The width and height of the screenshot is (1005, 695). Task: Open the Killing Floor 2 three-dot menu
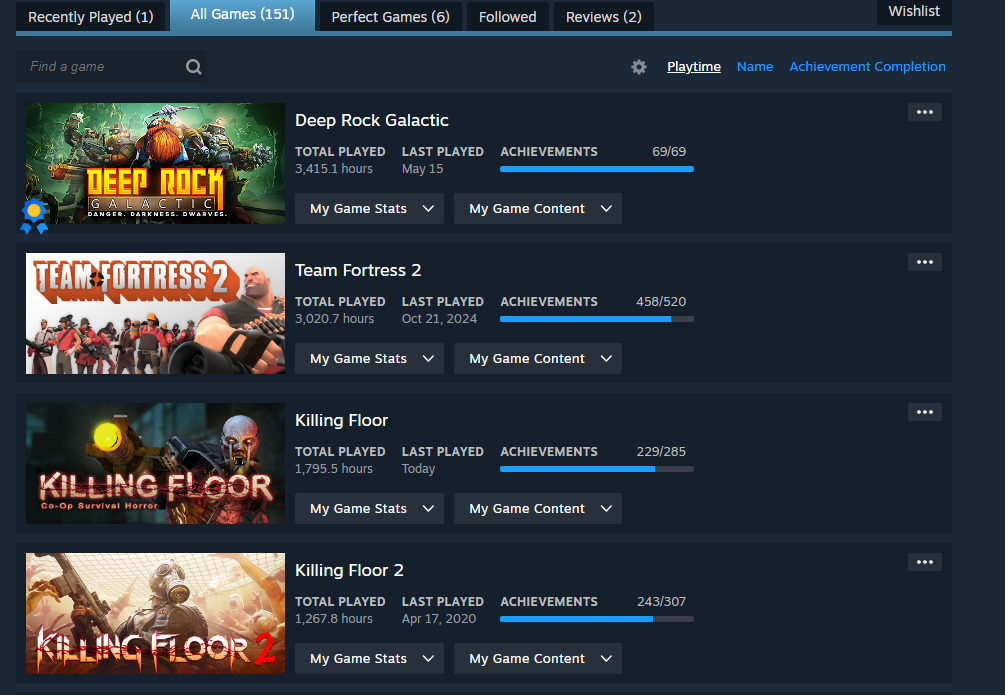point(924,562)
